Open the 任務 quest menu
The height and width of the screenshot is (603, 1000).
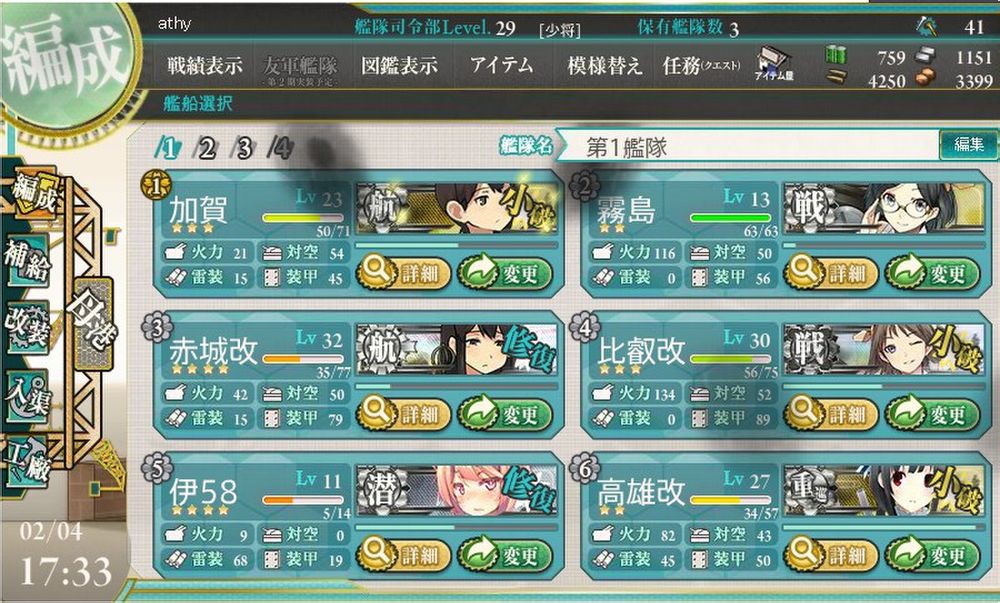coord(701,65)
